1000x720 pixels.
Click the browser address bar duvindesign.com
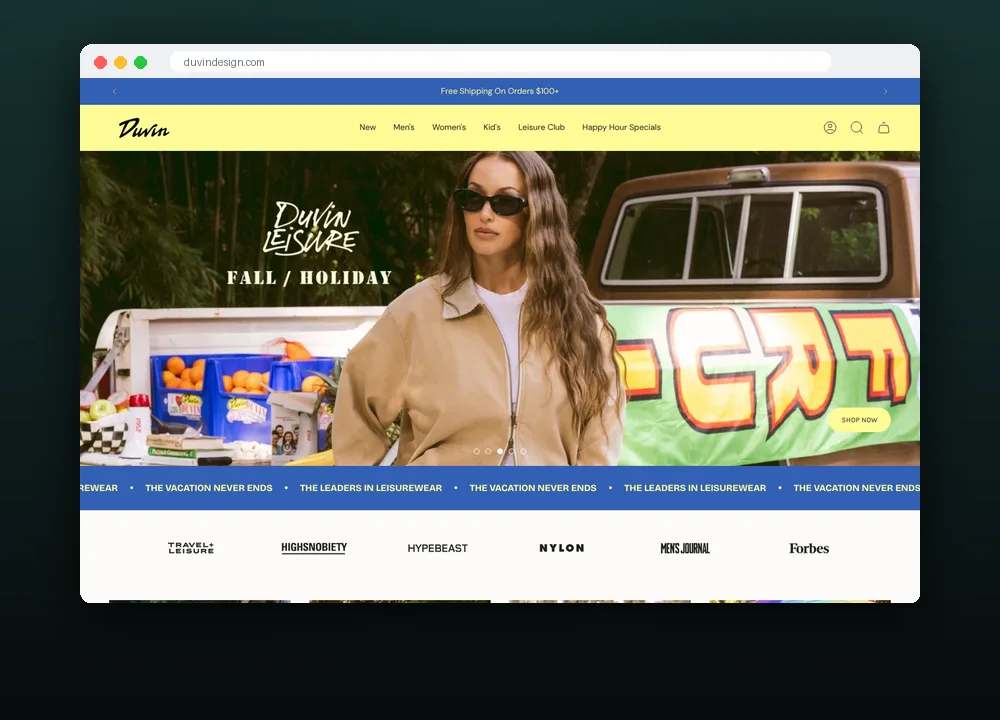(500, 62)
